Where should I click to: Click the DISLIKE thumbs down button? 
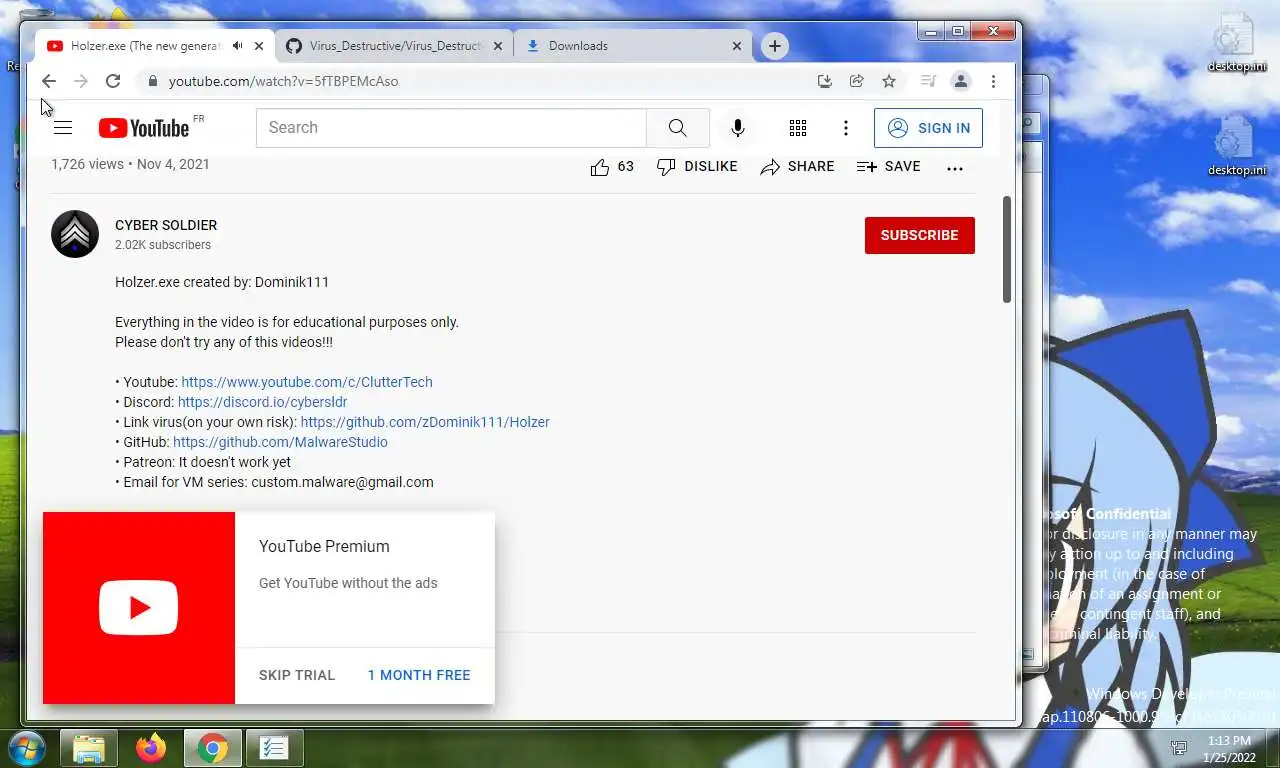(697, 167)
